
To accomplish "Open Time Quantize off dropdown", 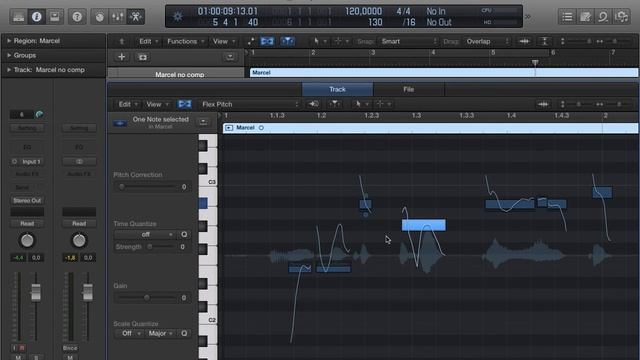I will 145,235.
